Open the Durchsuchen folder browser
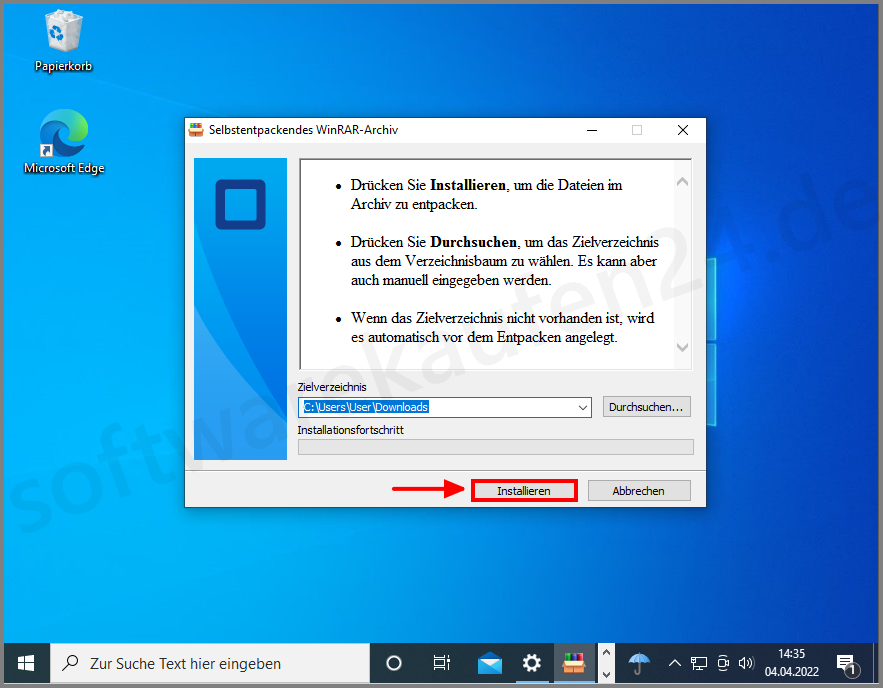Viewport: 883px width, 688px height. click(x=646, y=407)
